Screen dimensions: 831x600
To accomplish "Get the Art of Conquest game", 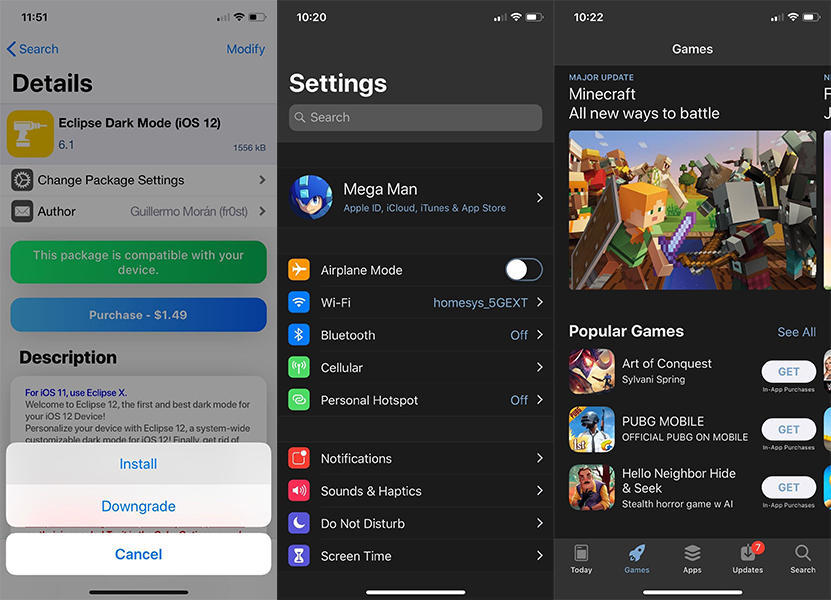I will [x=789, y=372].
